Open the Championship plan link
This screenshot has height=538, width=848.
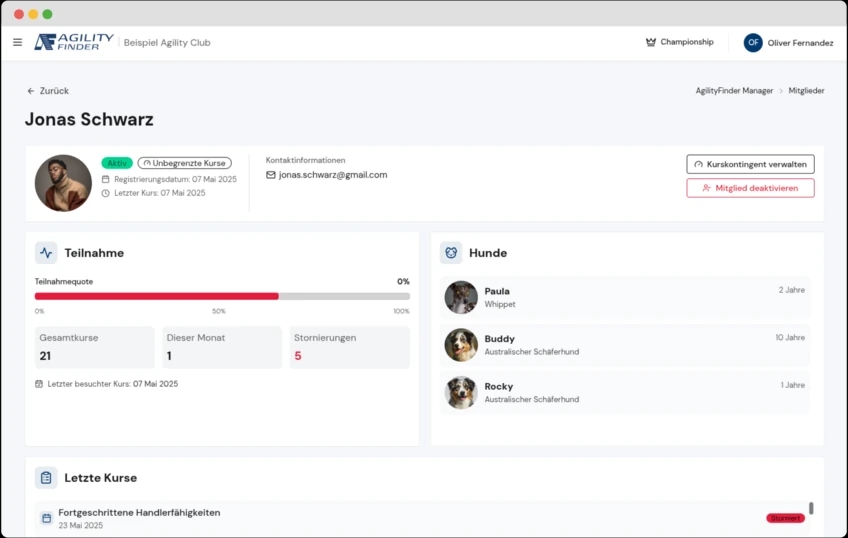(x=680, y=42)
